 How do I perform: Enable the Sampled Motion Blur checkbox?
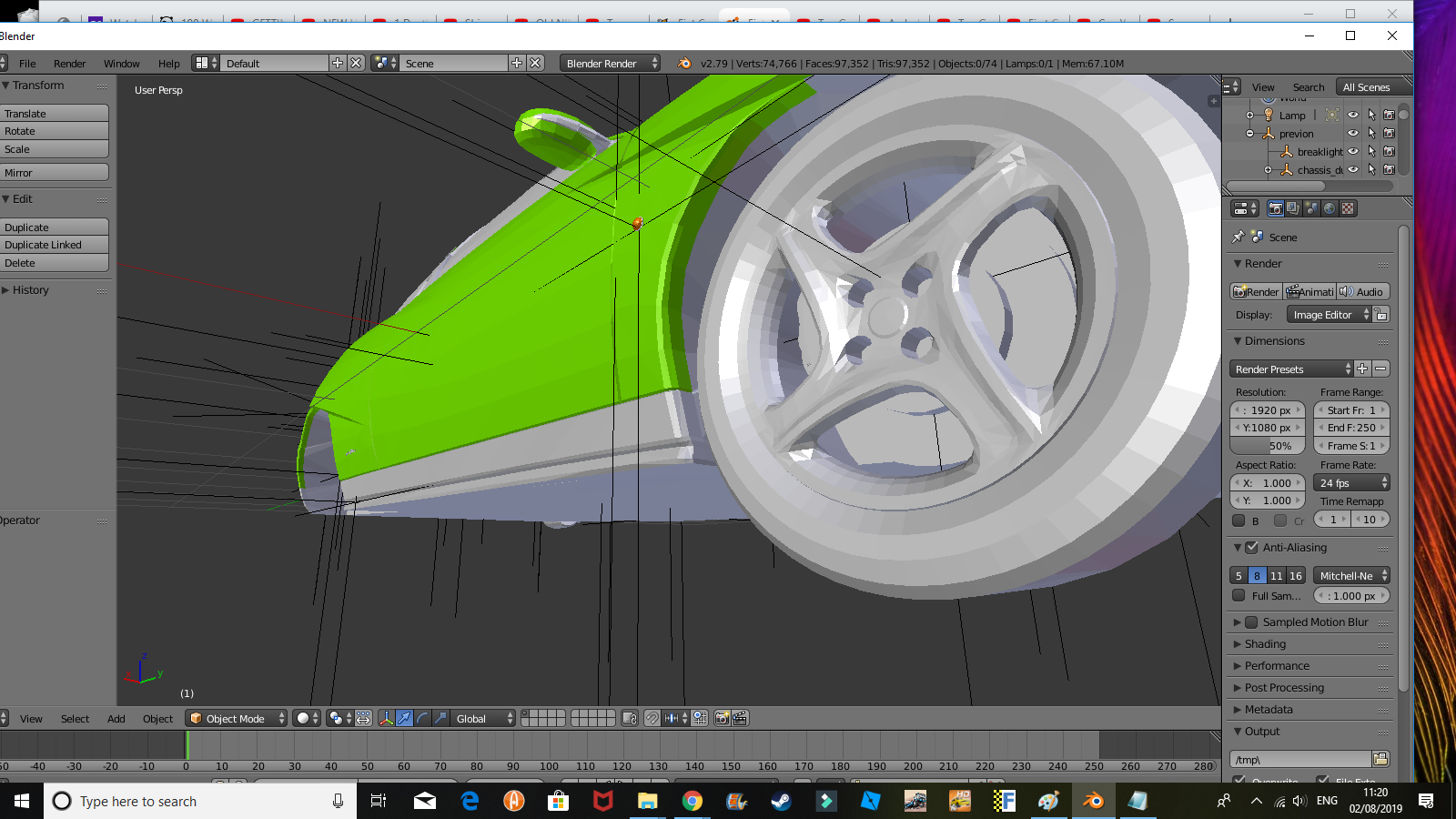[1251, 622]
